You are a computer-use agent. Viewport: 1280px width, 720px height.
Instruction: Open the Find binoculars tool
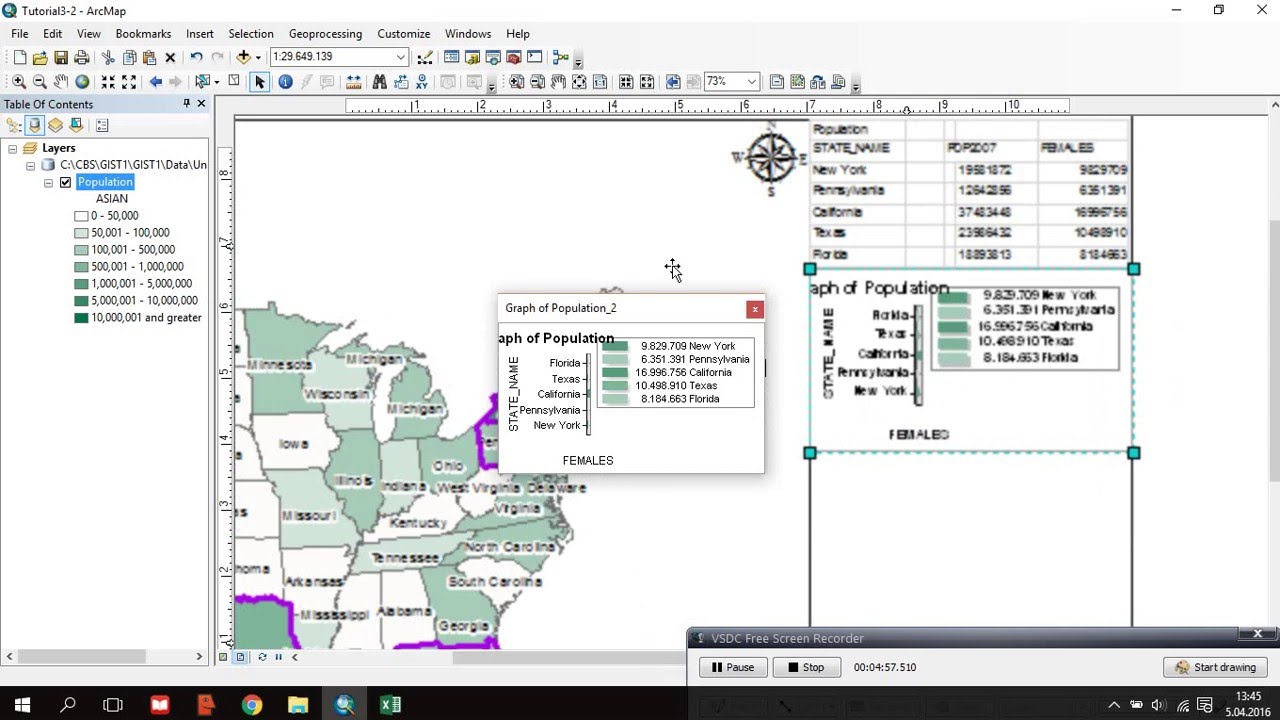click(379, 82)
